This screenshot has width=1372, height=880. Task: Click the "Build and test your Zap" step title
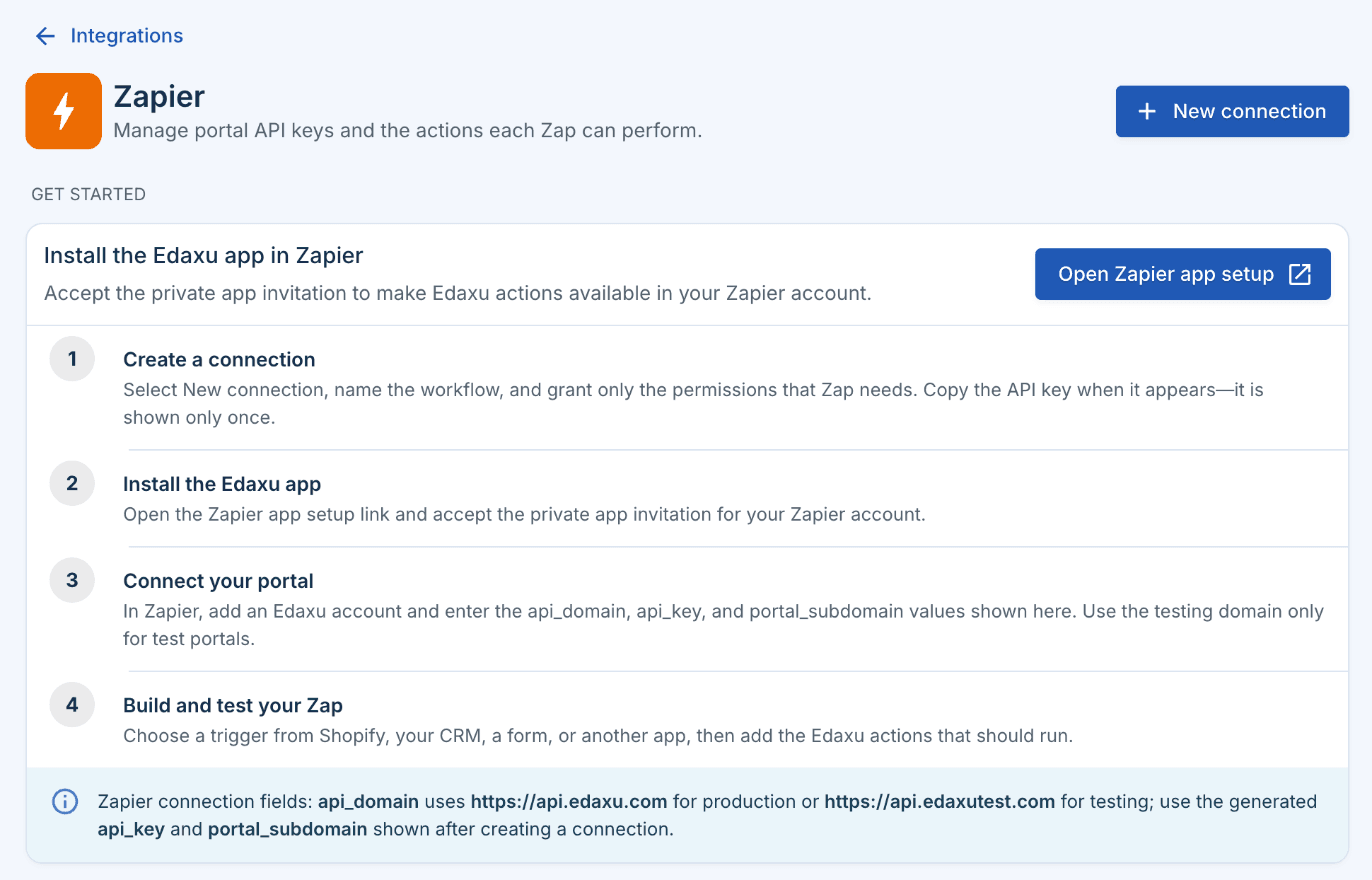pos(233,705)
